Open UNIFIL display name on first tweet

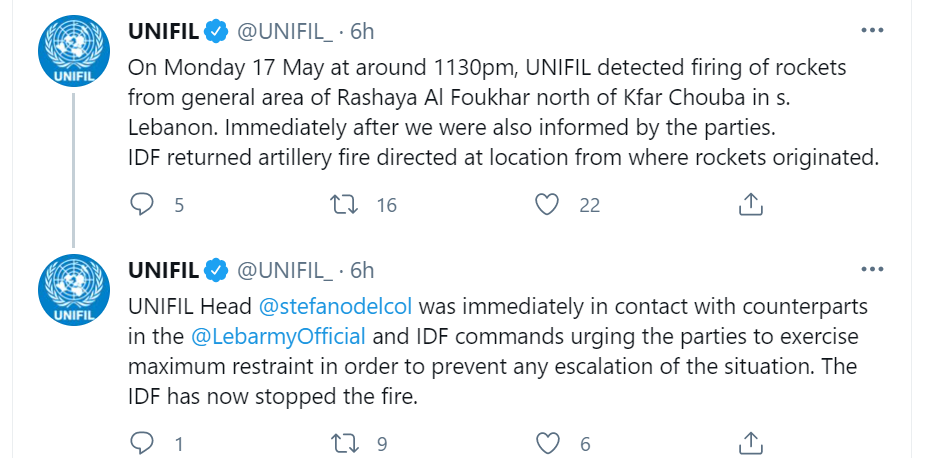163,31
